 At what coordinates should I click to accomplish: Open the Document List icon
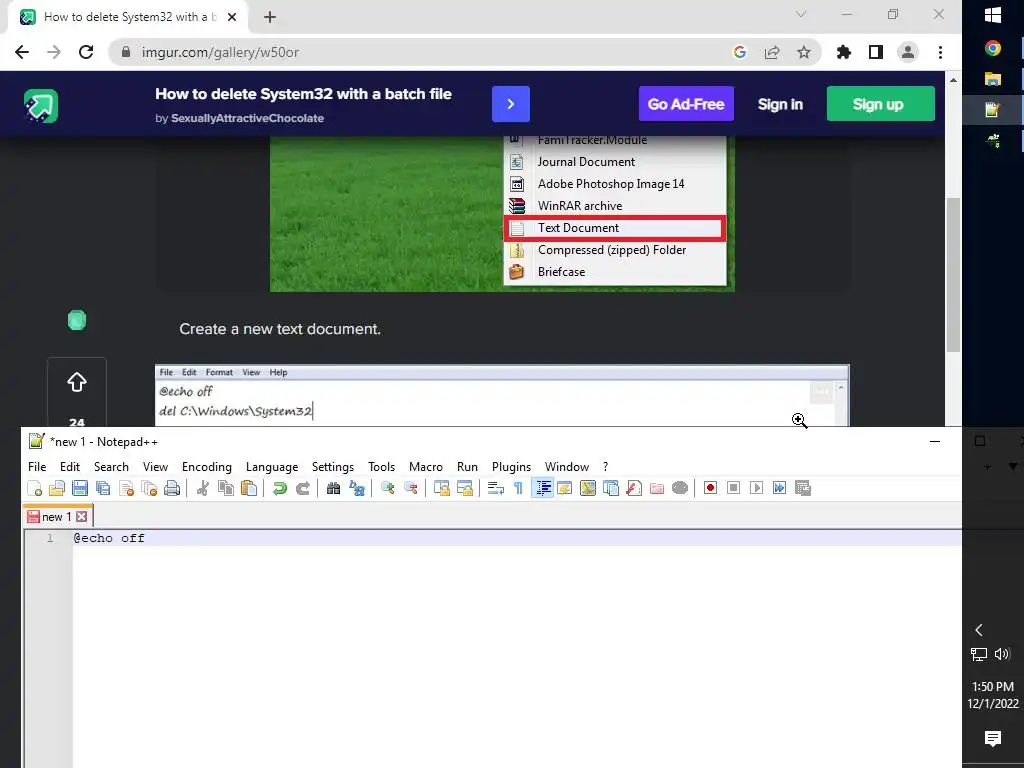pos(611,488)
